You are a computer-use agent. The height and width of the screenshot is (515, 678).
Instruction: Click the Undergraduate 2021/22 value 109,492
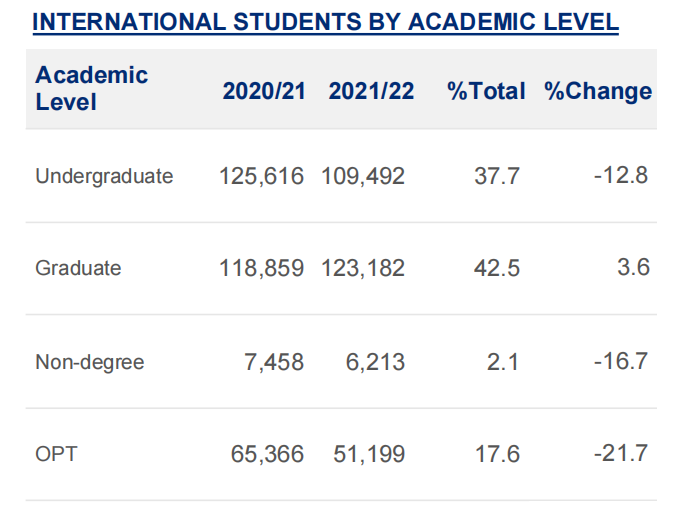(x=363, y=176)
